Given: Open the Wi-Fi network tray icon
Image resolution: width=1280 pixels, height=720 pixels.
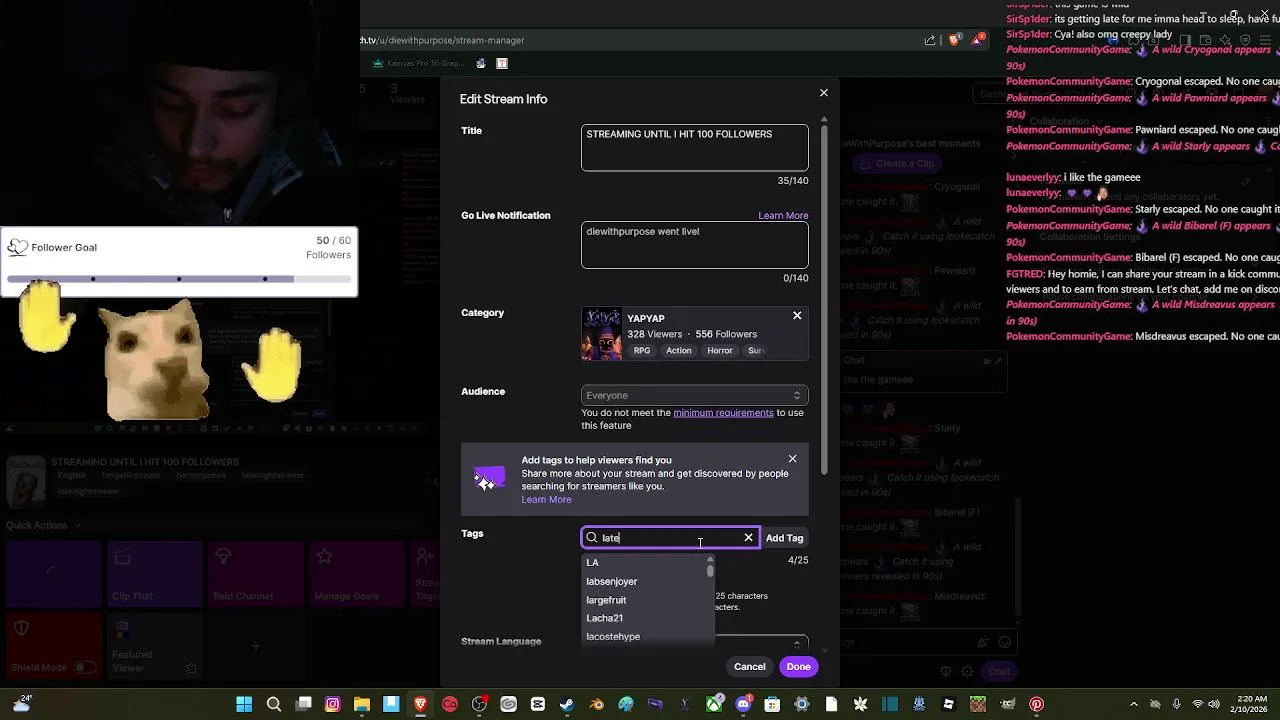Looking at the screenshot, I should click(x=1198, y=704).
